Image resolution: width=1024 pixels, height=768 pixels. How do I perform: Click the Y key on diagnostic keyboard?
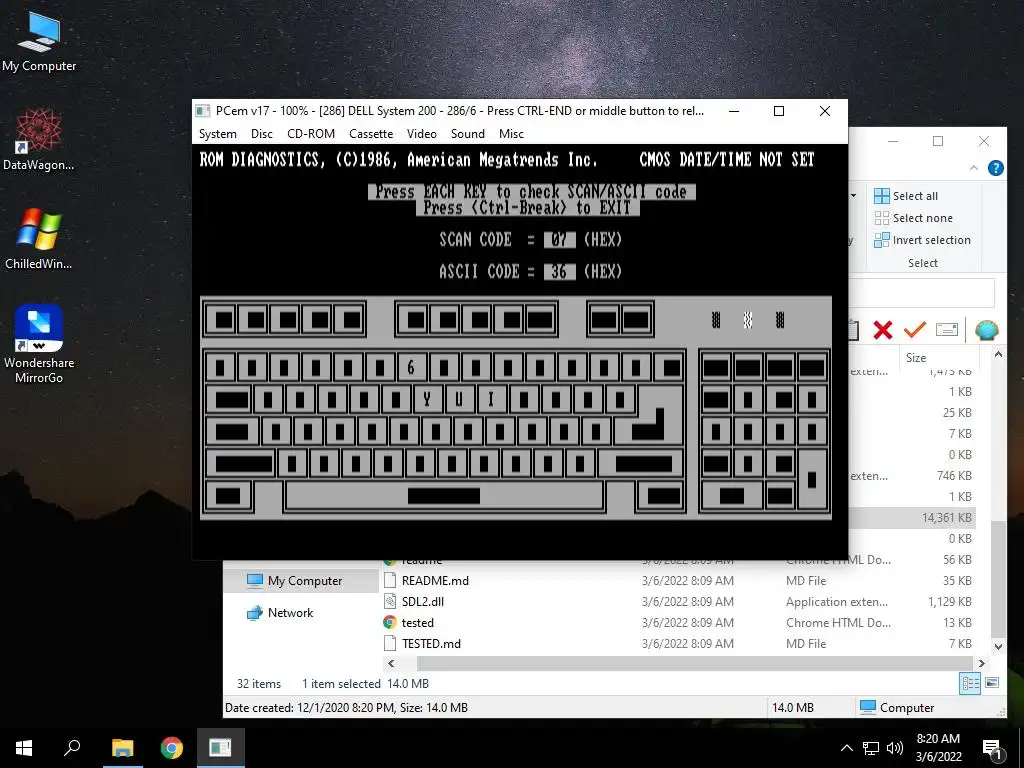point(426,398)
